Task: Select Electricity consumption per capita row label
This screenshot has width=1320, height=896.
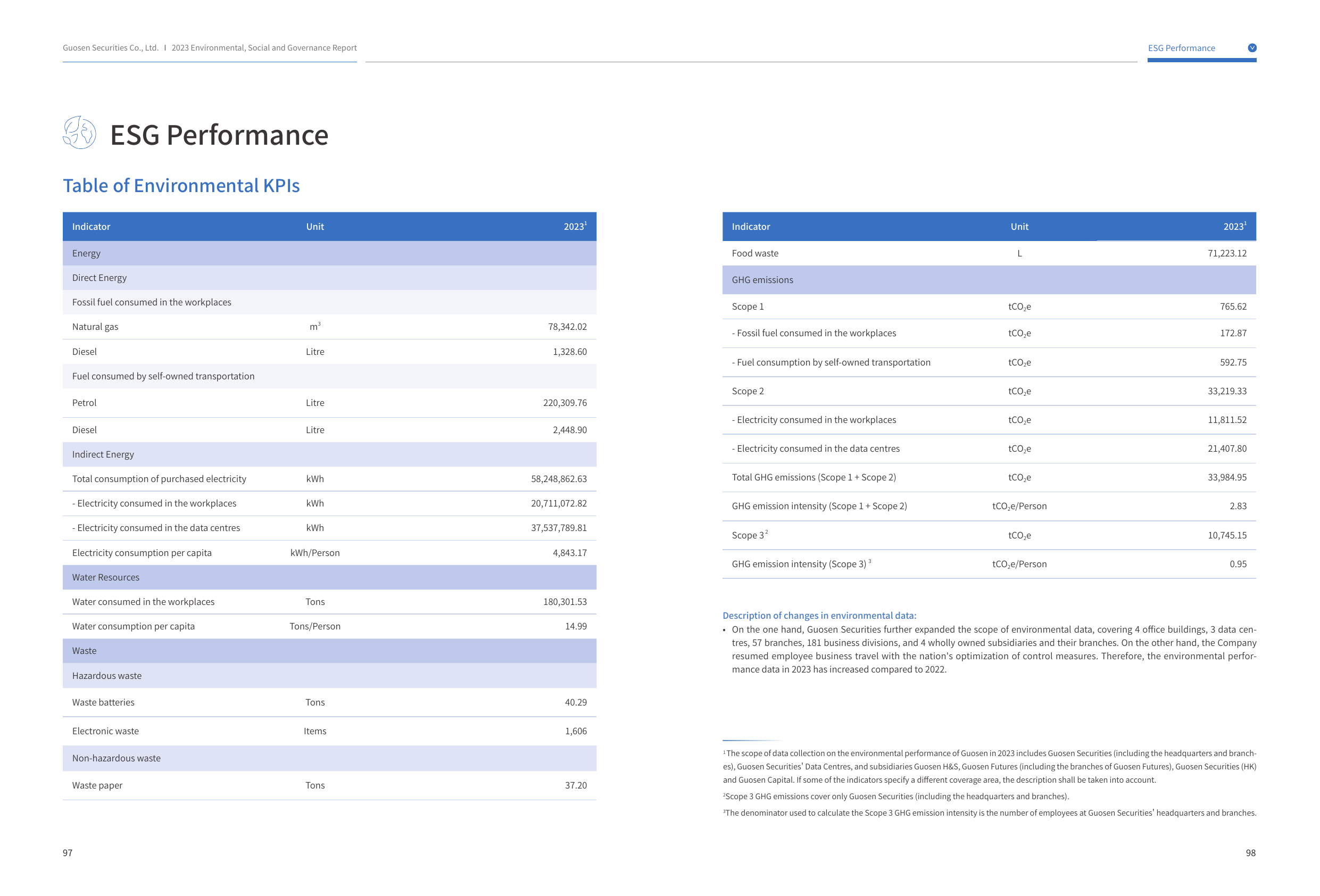Action: (x=142, y=553)
